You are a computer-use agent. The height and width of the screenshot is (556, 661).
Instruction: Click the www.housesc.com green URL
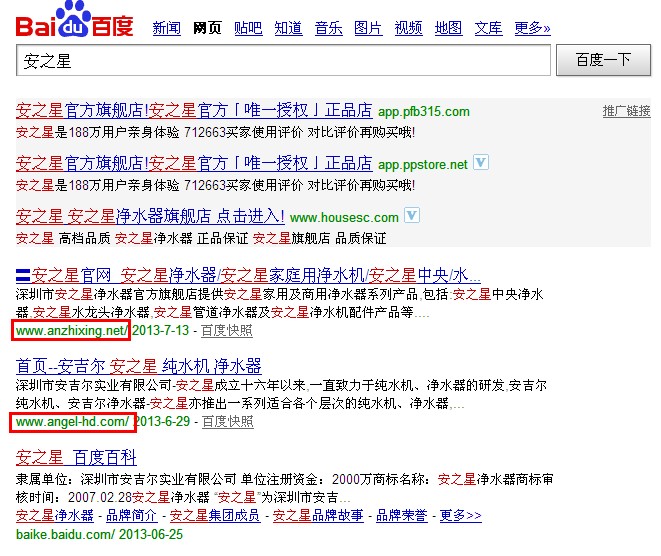[x=344, y=218]
